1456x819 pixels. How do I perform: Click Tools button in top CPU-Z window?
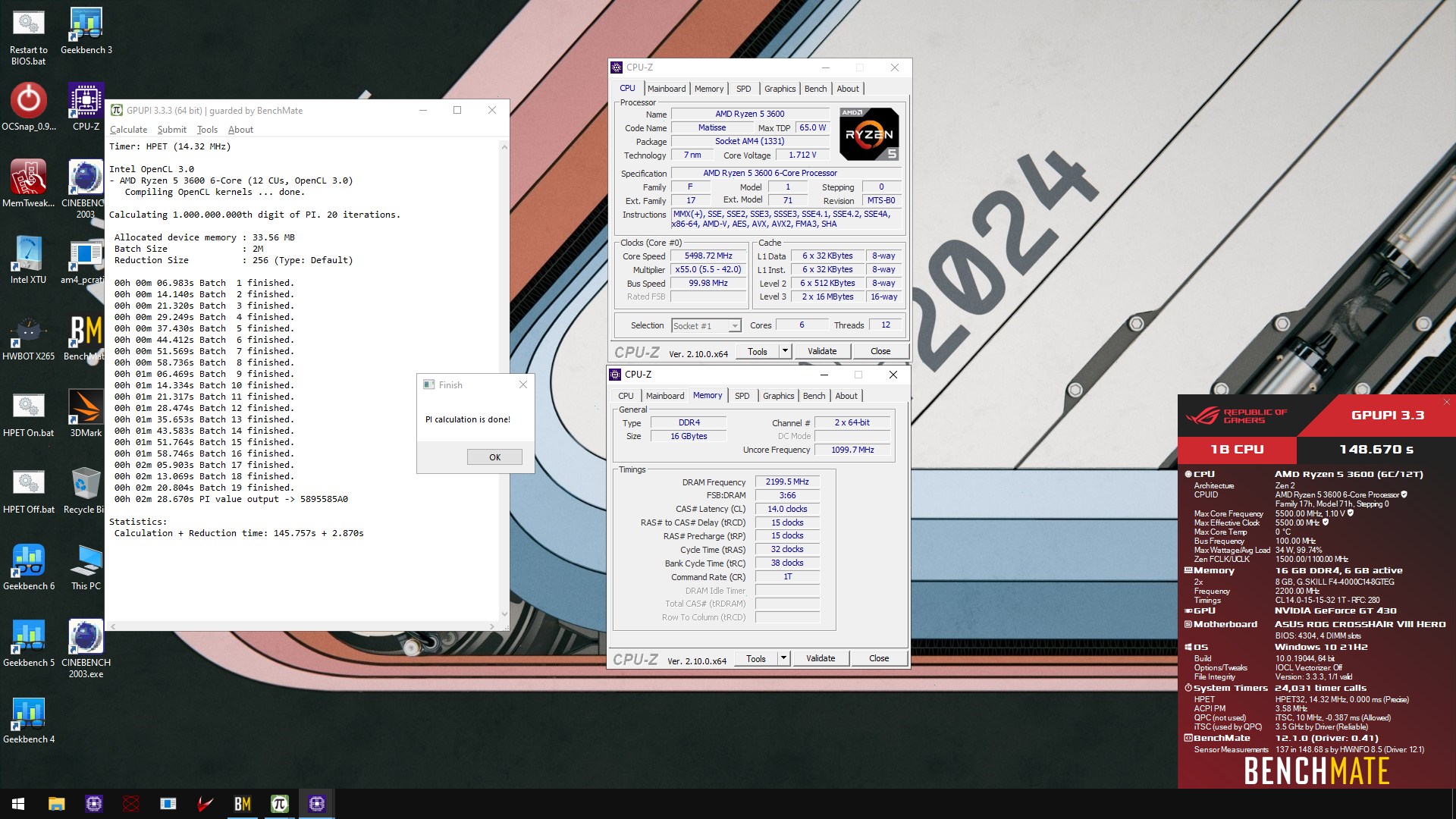757,351
